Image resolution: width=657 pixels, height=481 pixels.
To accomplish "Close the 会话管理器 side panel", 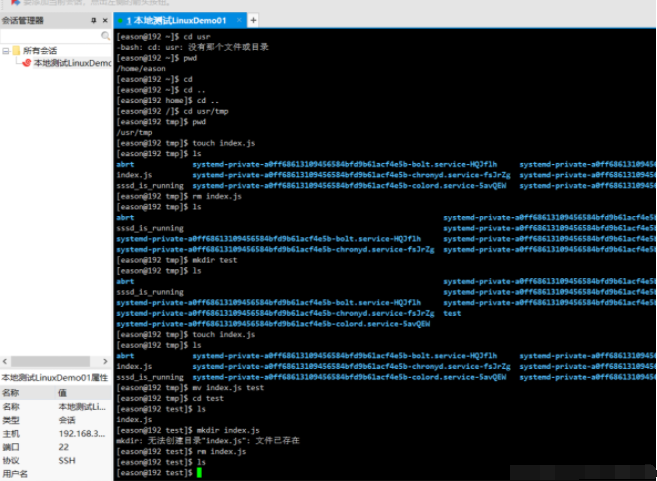I will point(107,20).
